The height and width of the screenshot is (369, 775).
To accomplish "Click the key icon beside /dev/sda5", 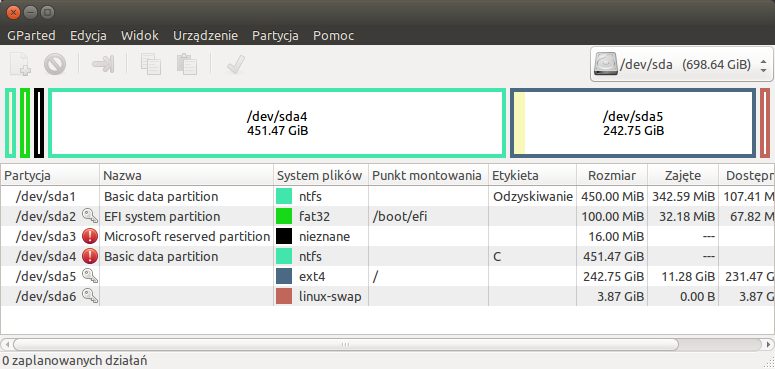I will (89, 276).
